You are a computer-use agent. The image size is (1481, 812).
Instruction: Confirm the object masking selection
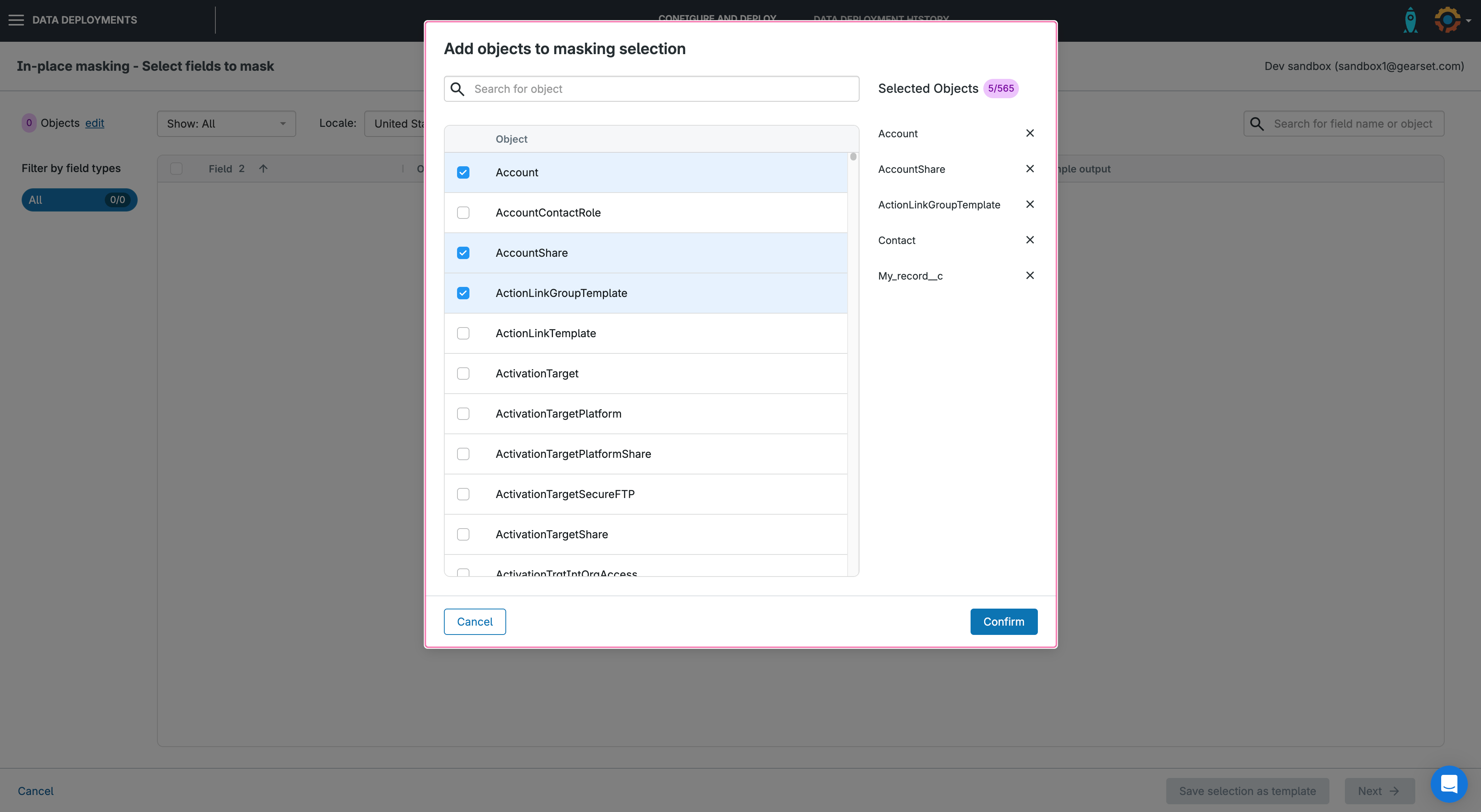(1003, 622)
